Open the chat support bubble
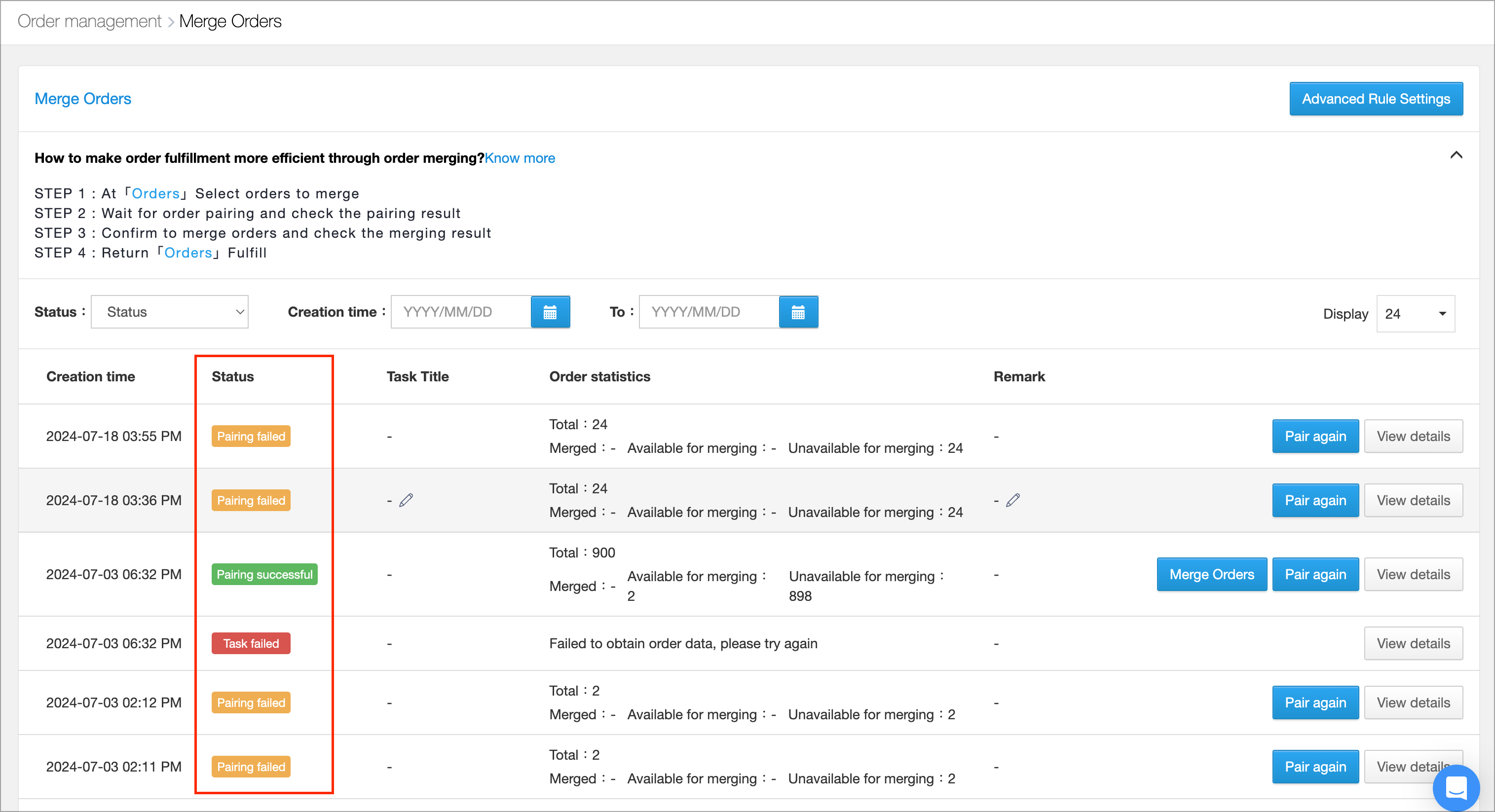Image resolution: width=1495 pixels, height=812 pixels. (x=1456, y=787)
